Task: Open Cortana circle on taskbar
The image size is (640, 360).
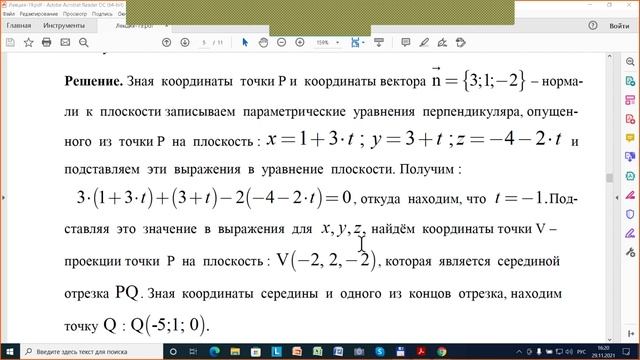Action: [173, 351]
